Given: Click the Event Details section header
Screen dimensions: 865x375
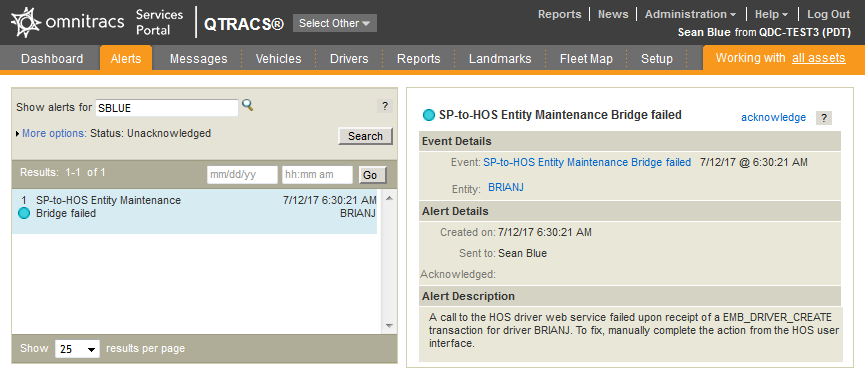Looking at the screenshot, I should pos(630,141).
